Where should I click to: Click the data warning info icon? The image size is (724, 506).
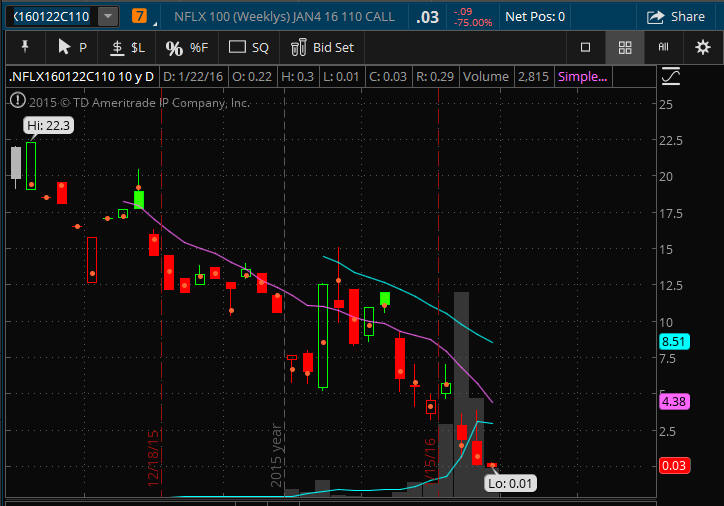(x=18, y=100)
